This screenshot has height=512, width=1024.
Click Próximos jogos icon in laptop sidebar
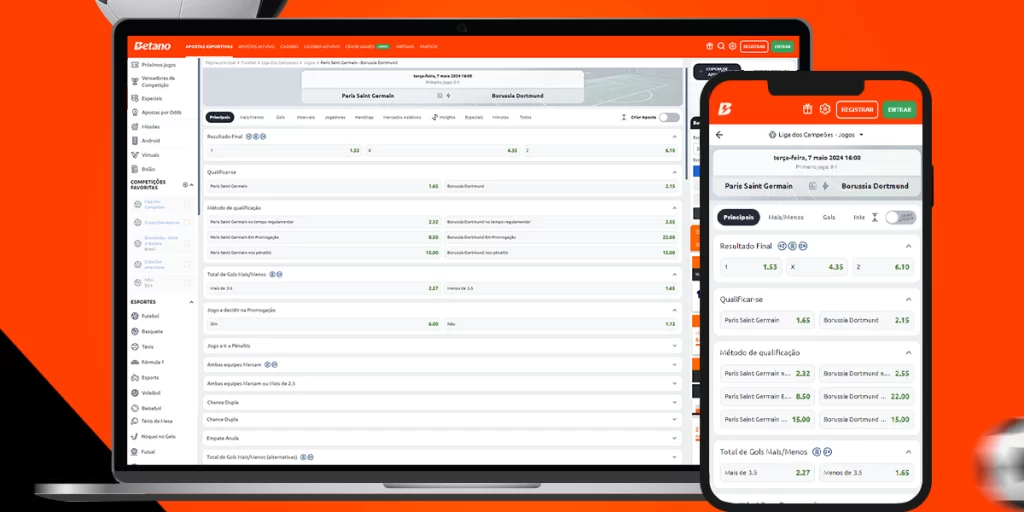tap(135, 65)
